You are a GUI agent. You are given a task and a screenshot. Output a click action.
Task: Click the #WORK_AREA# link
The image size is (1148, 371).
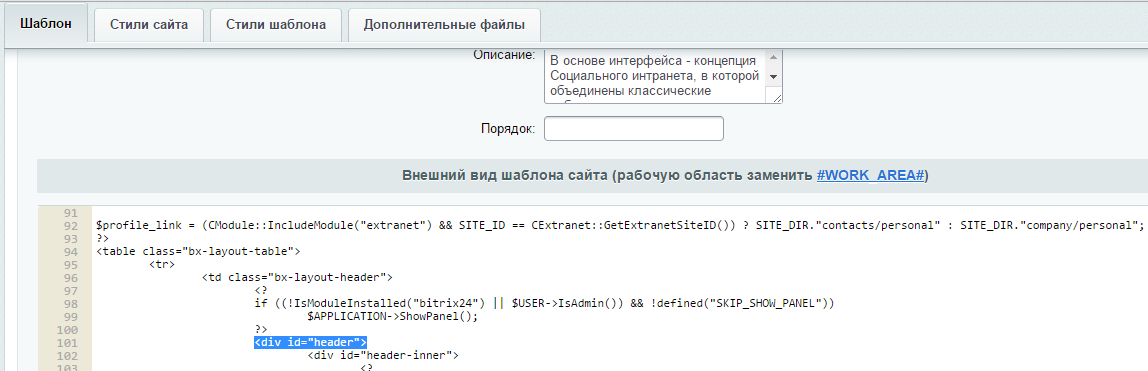pyautogui.click(x=870, y=176)
